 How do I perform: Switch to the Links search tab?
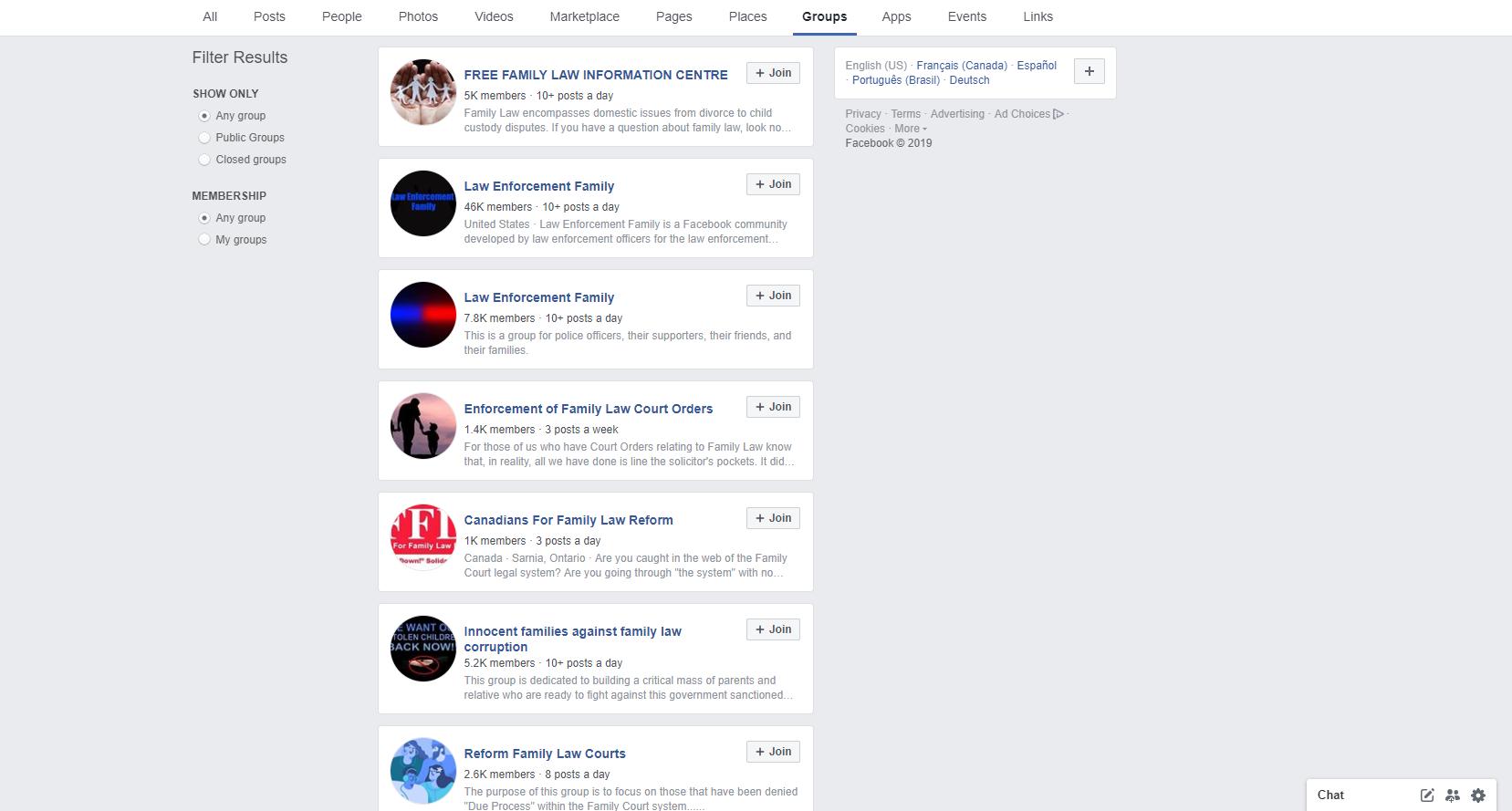1038,16
